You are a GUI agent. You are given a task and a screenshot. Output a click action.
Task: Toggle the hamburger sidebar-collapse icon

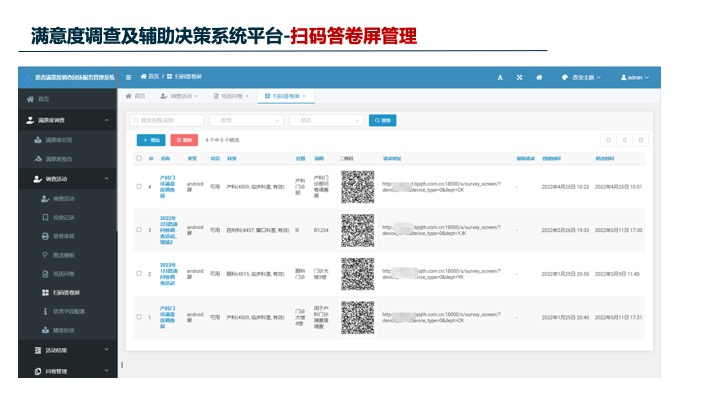click(x=129, y=77)
